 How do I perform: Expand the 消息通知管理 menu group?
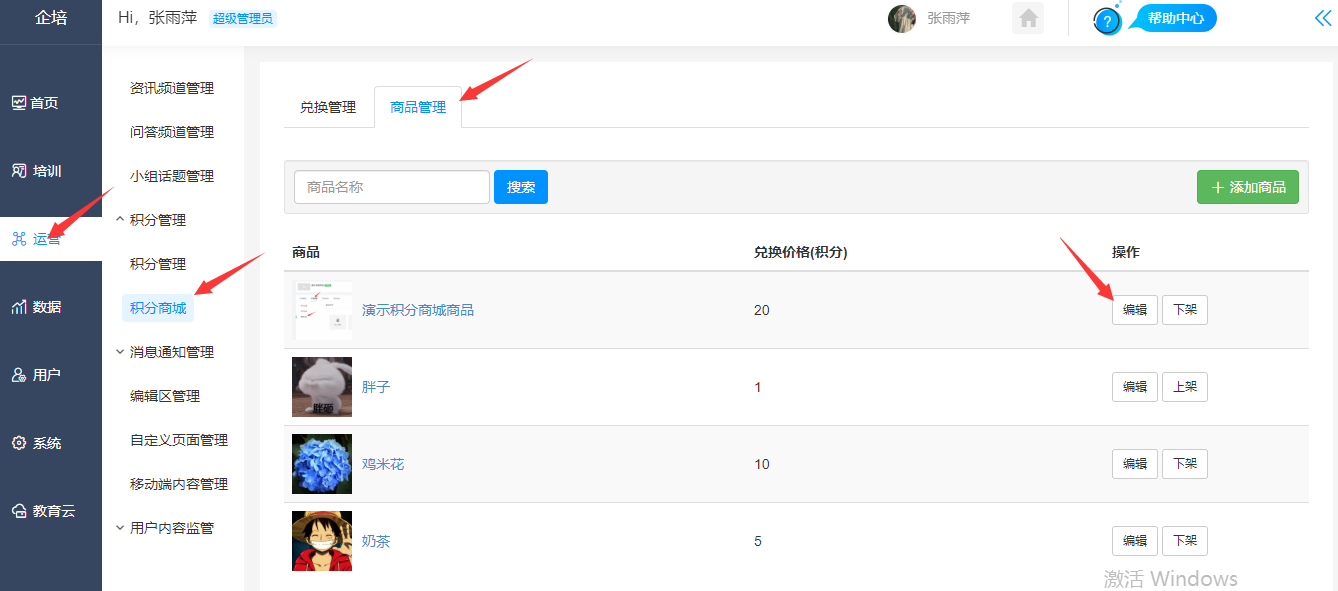pos(171,352)
